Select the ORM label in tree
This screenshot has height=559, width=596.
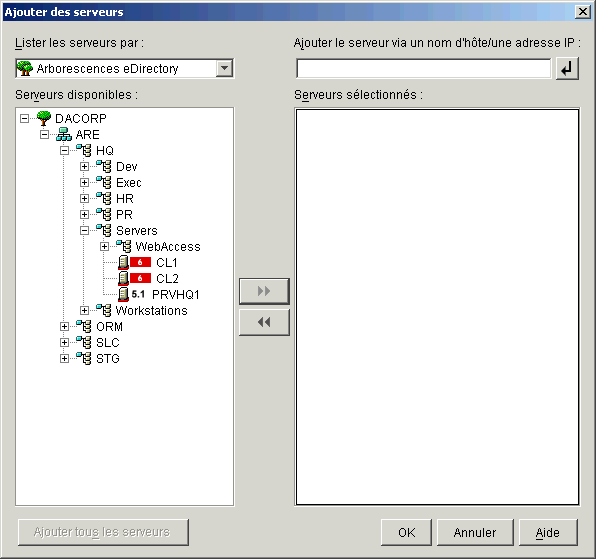109,326
